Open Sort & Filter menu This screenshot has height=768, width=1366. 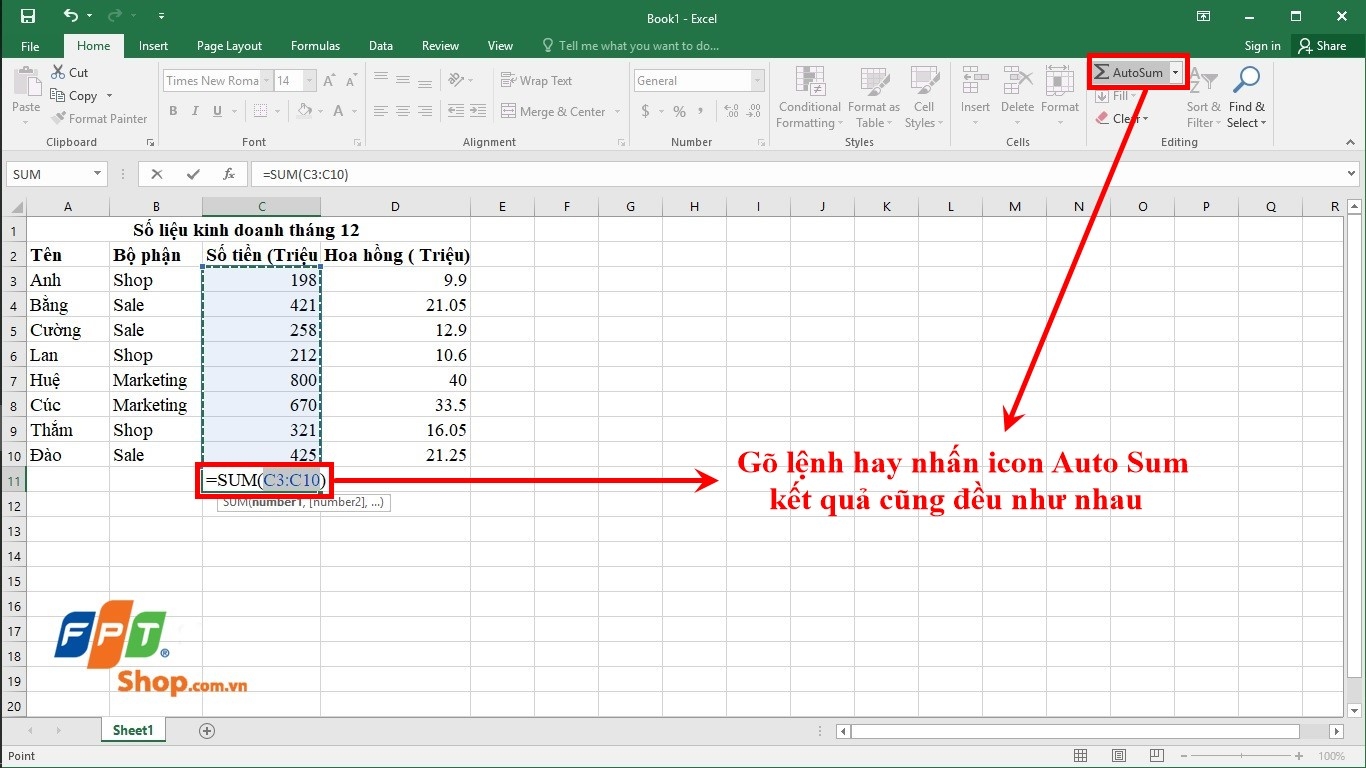pos(1204,97)
